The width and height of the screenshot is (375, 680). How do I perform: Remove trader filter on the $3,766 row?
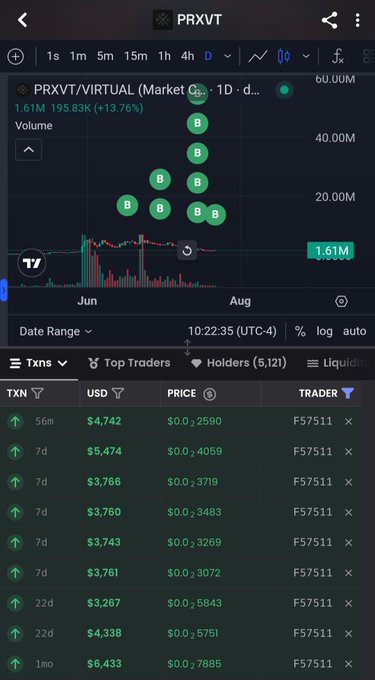[x=349, y=482]
